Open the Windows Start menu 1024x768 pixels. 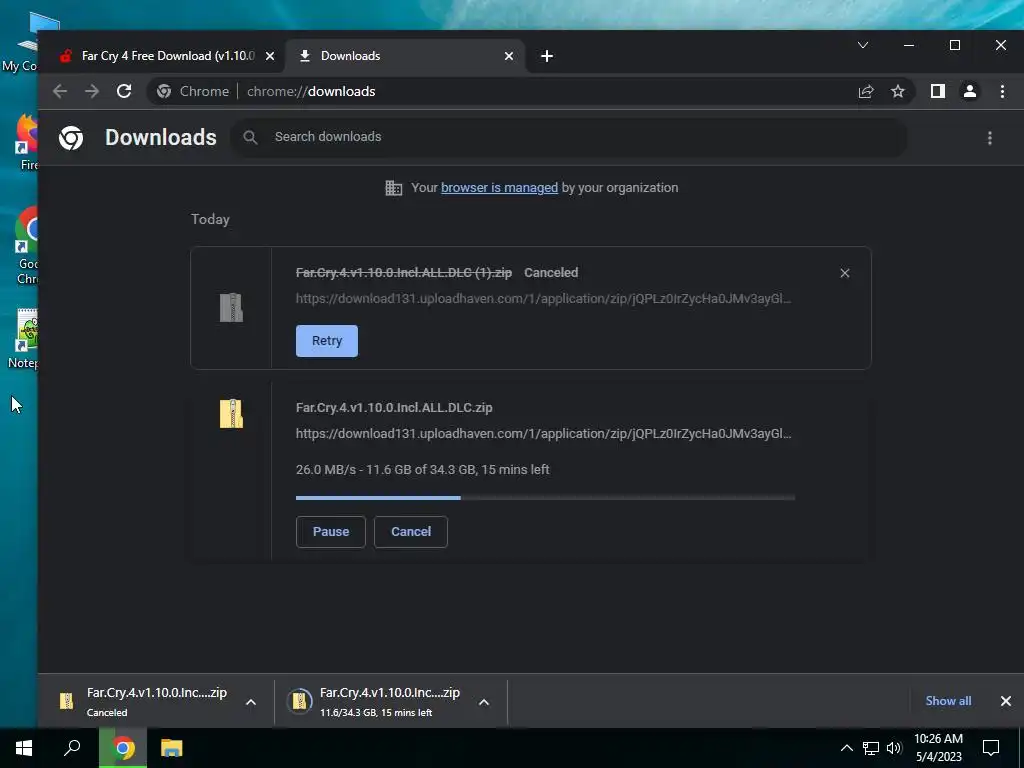click(24, 748)
